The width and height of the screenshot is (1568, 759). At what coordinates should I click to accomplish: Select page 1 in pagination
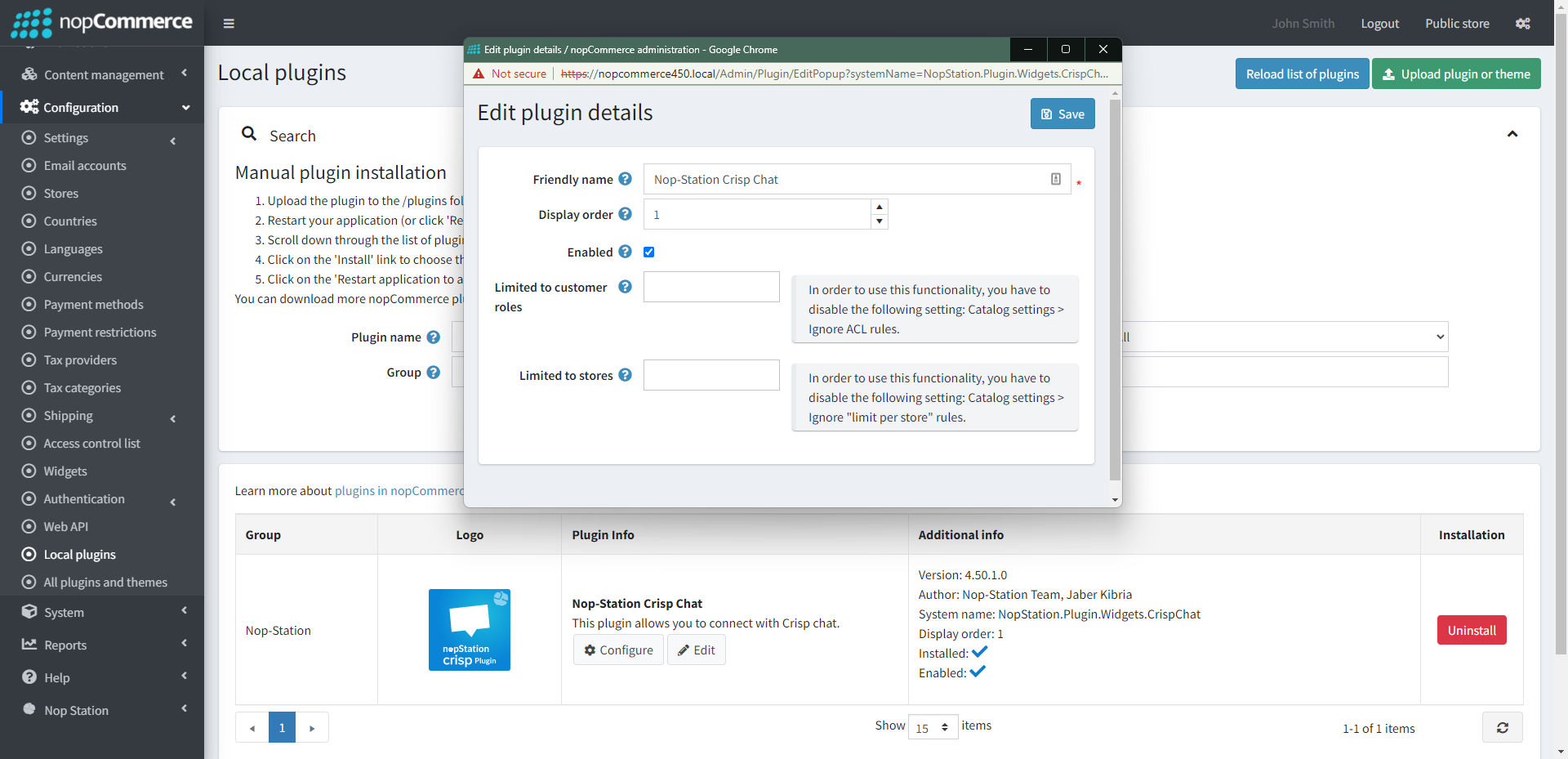(x=282, y=727)
